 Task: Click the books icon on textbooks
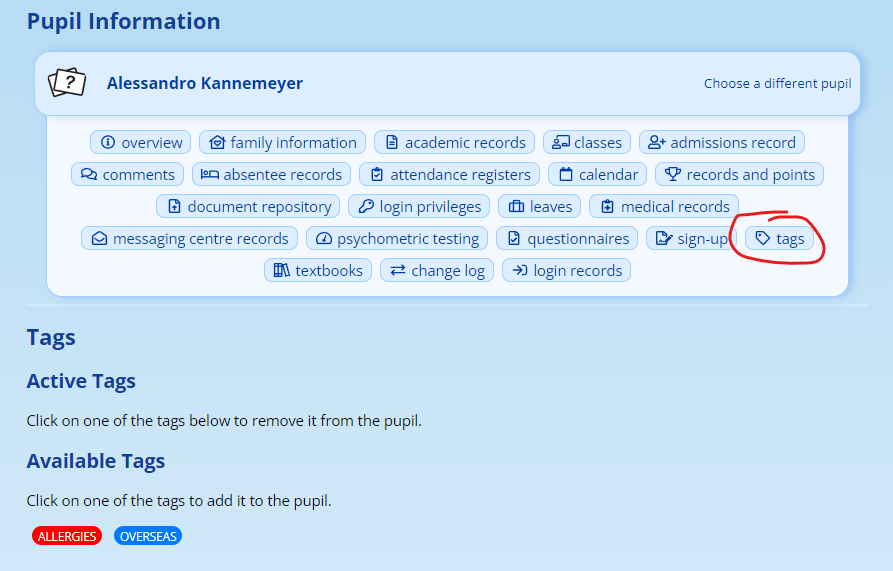coord(281,271)
